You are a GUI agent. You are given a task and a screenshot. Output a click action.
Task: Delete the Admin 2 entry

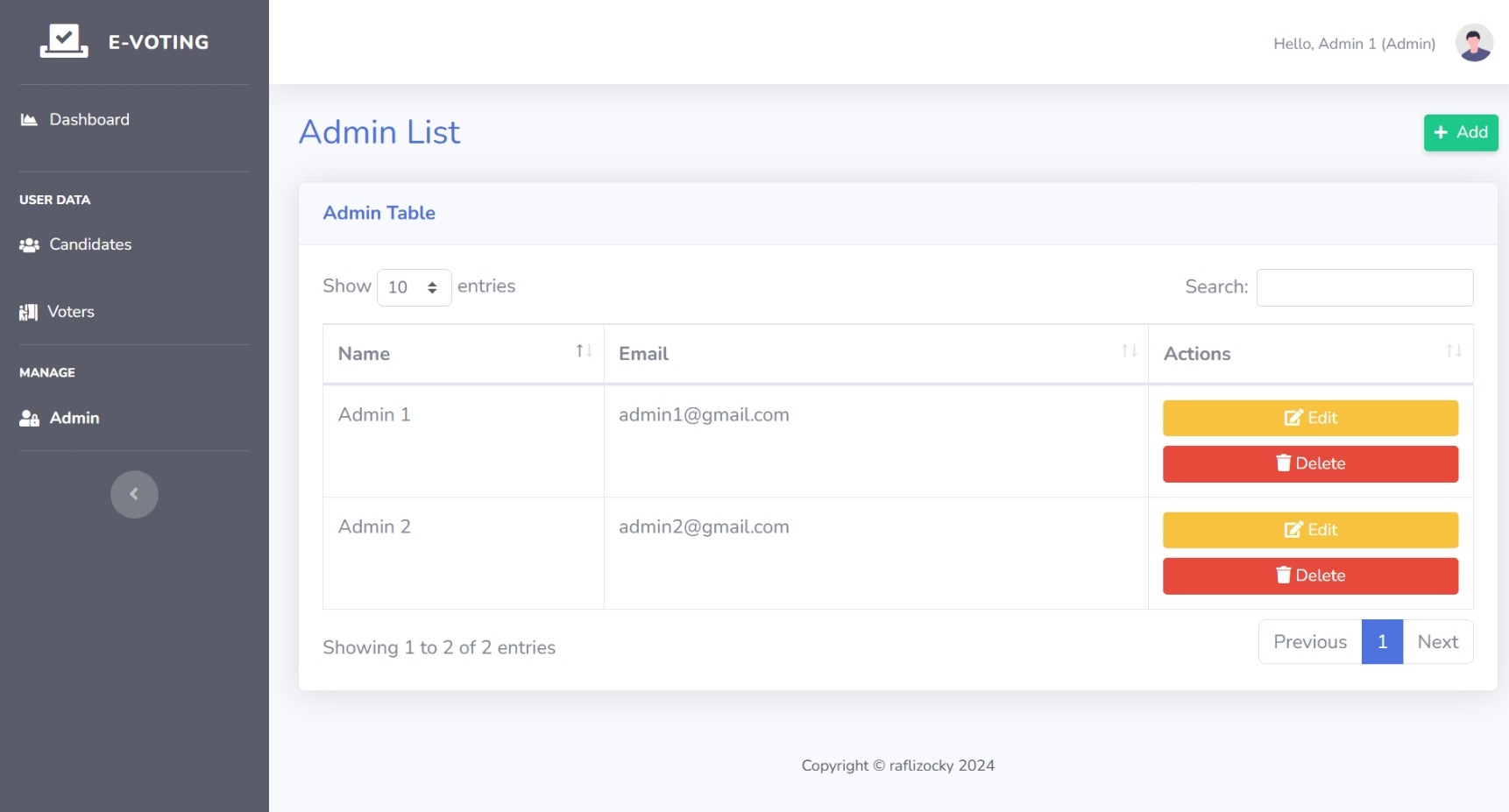1309,576
